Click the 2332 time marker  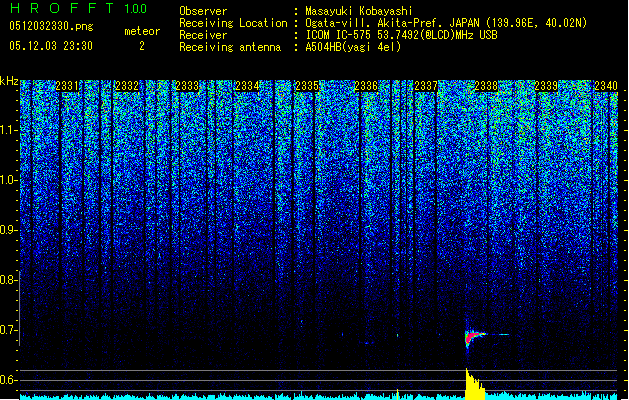pos(127,86)
